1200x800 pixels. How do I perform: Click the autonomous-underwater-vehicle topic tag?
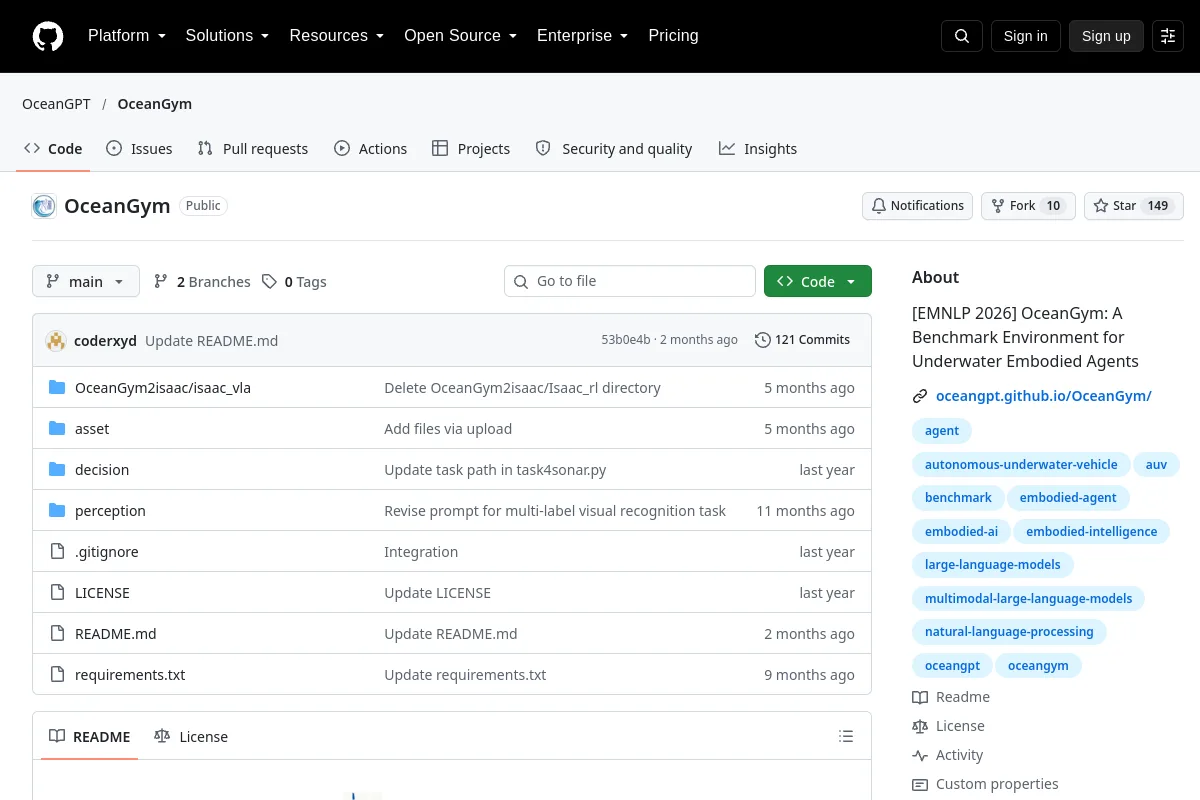point(1021,465)
